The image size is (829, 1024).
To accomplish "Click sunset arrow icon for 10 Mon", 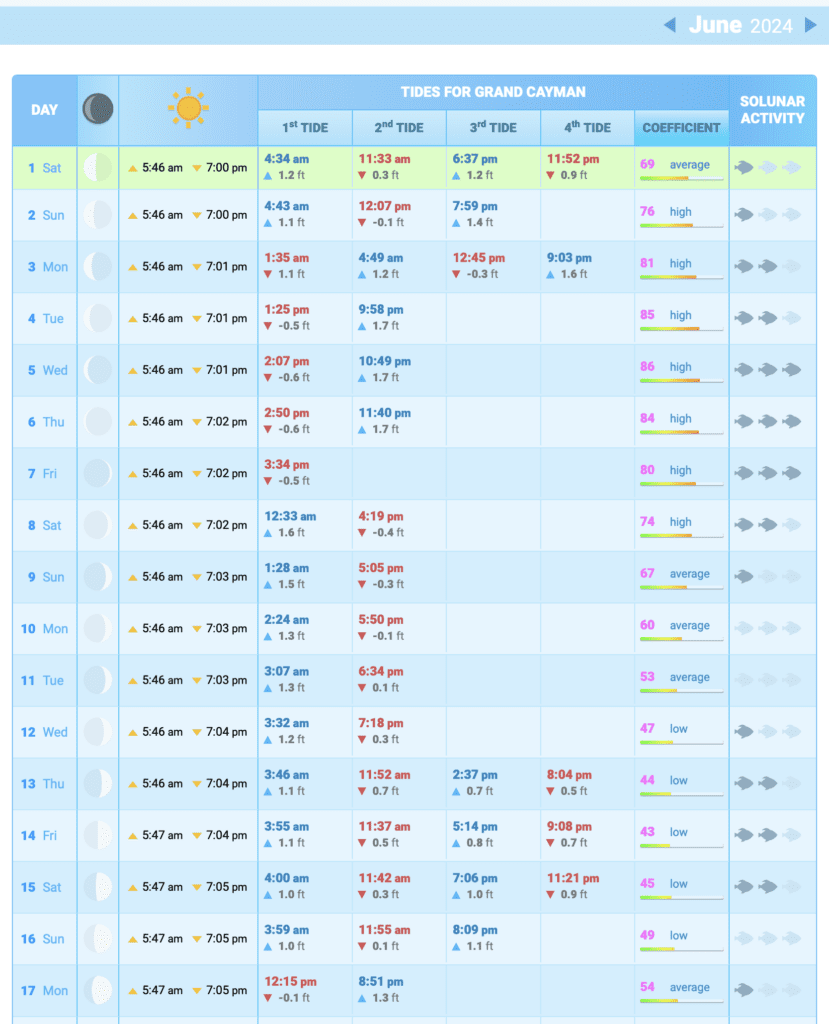I will pyautogui.click(x=197, y=629).
